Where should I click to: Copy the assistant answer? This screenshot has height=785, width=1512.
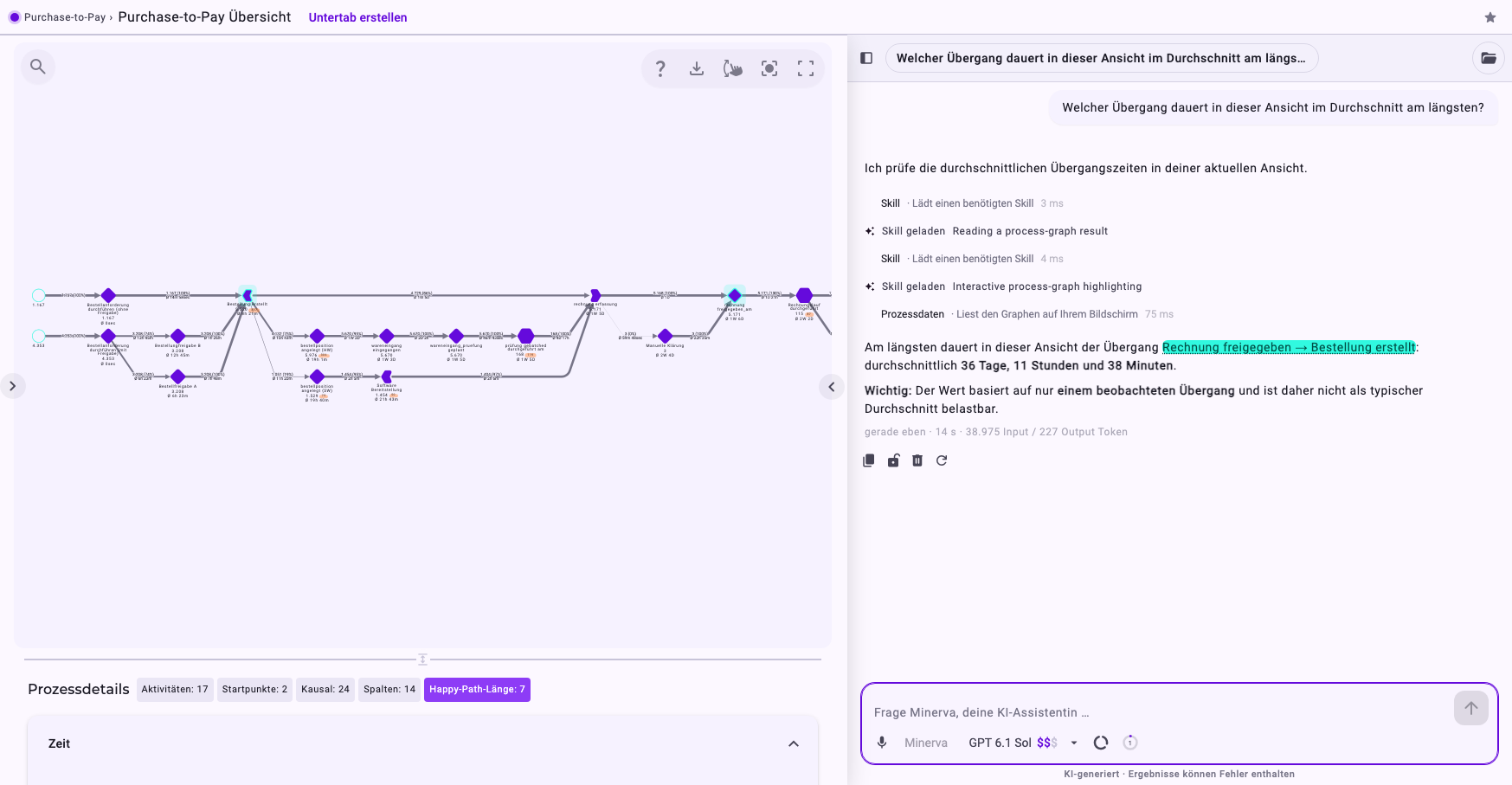pyautogui.click(x=869, y=460)
